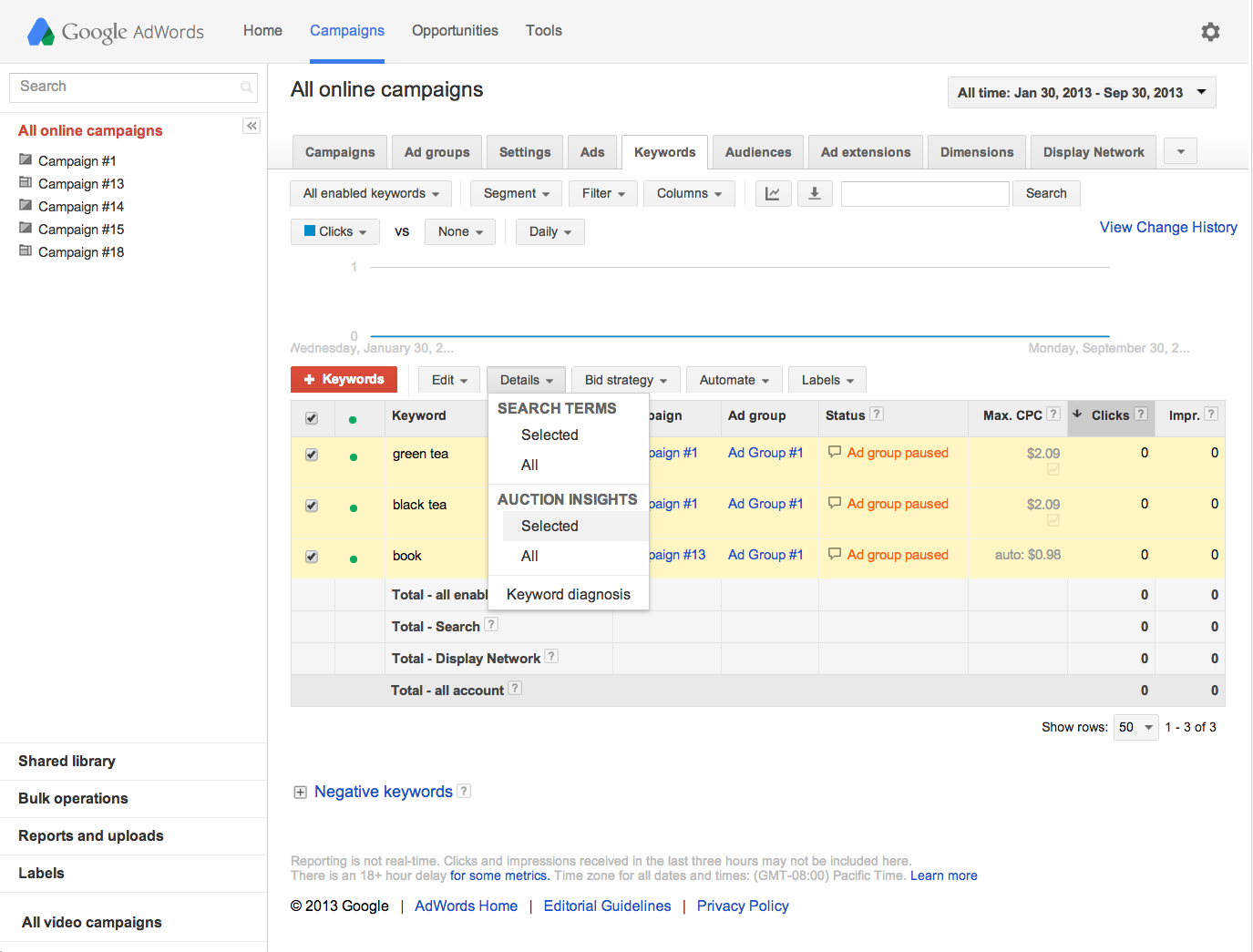Open the All enabled keywords dropdown
Image resolution: width=1253 pixels, height=952 pixels.
pyautogui.click(x=371, y=193)
